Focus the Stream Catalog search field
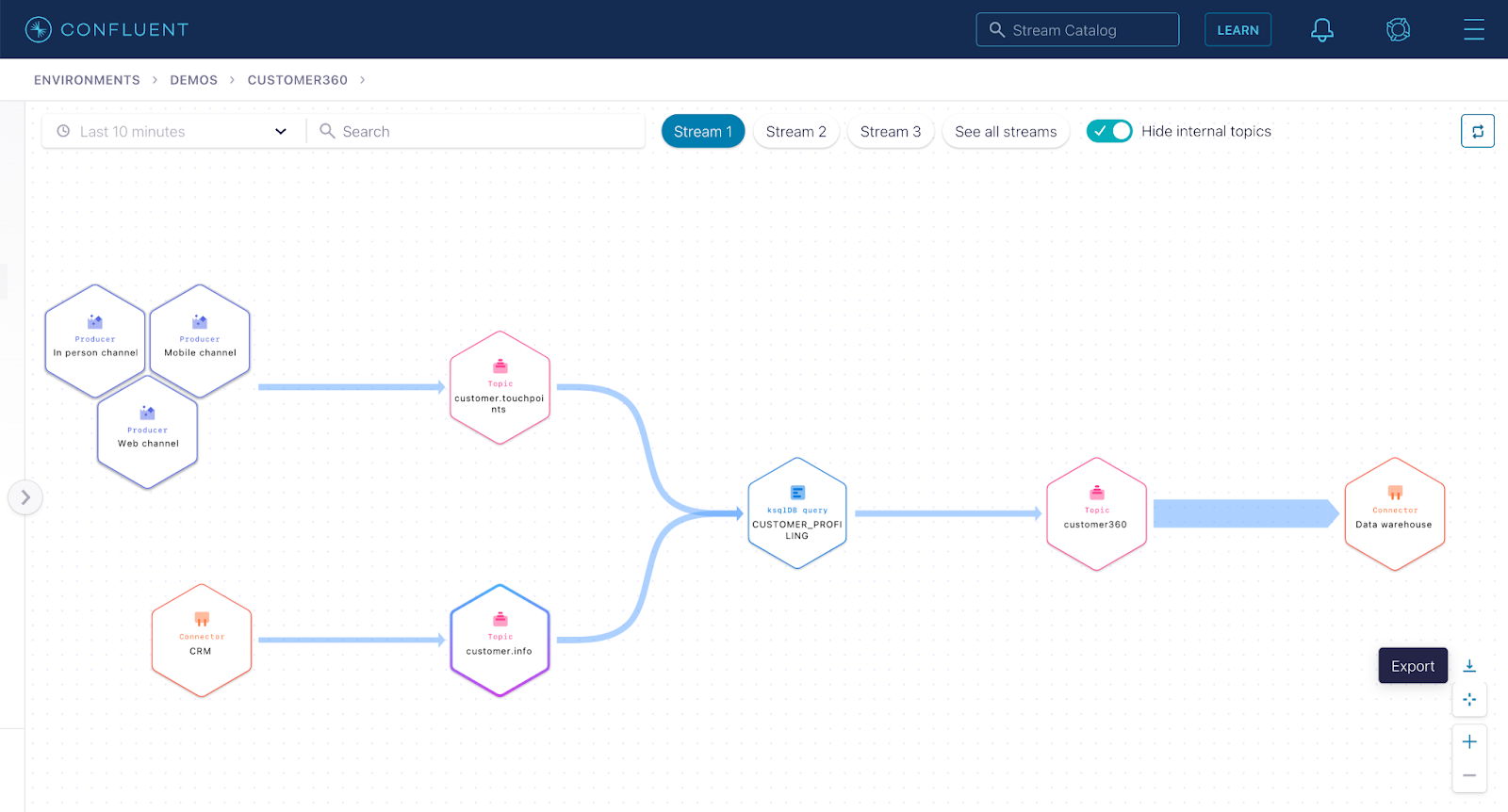Screen dimensions: 1508x812 pyautogui.click(x=1077, y=30)
